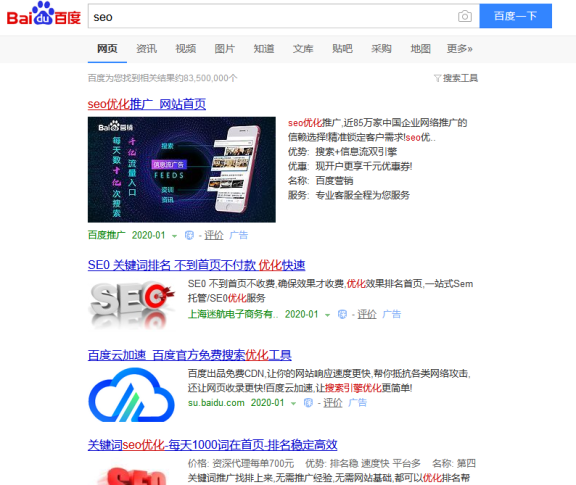
Task: Open the 地图 tab
Action: click(420, 48)
